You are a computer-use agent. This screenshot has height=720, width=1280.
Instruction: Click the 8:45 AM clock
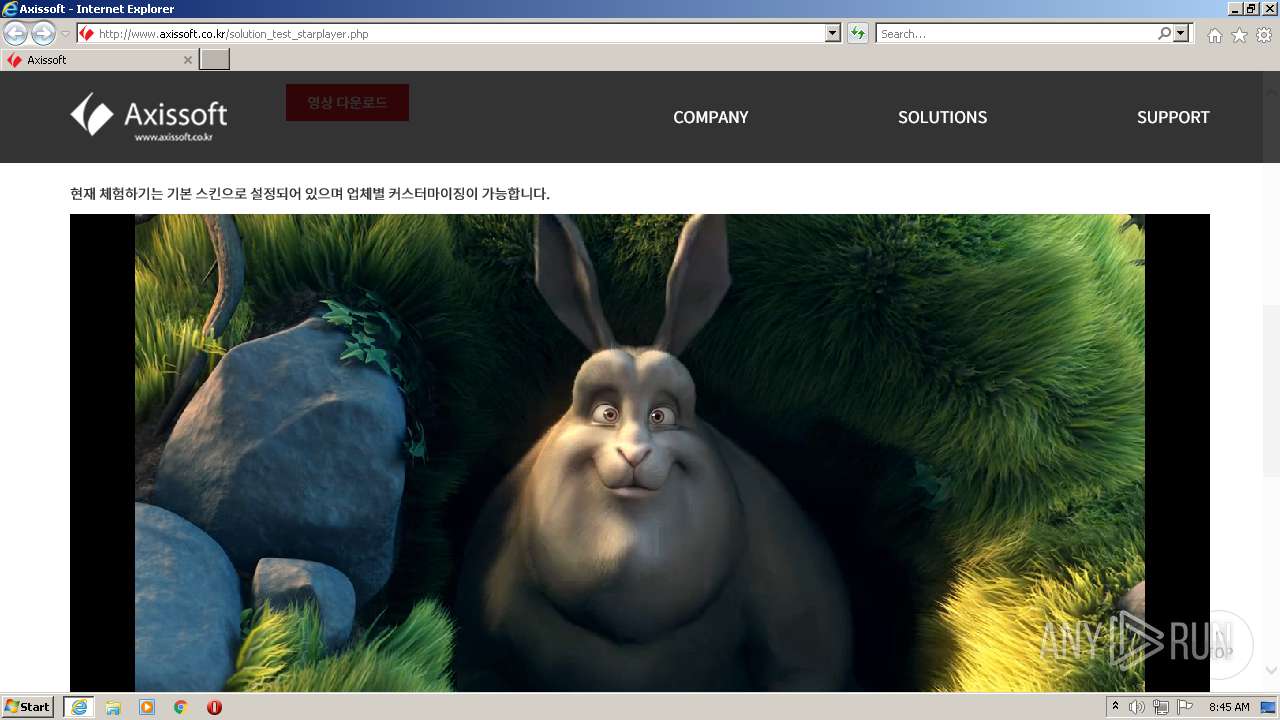point(1229,707)
